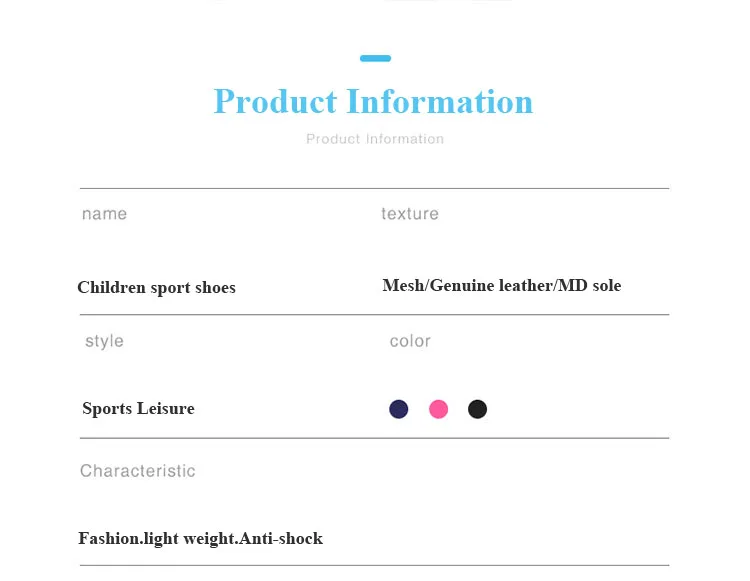Click the word 'Product' in blue heading
The image size is (750, 581).
click(276, 101)
